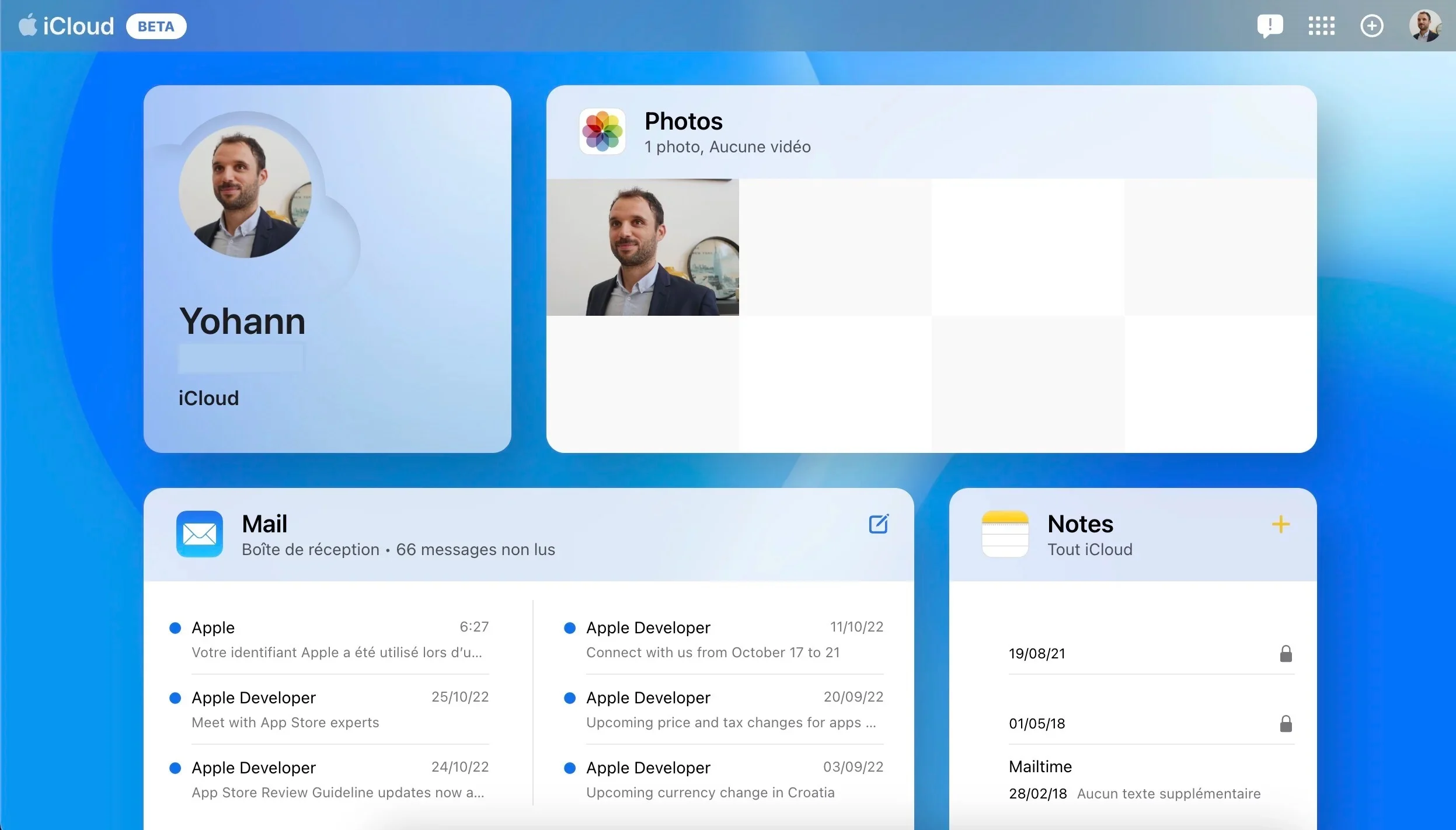Open the feedback speech bubble icon
Image resolution: width=1456 pixels, height=830 pixels.
coord(1270,26)
